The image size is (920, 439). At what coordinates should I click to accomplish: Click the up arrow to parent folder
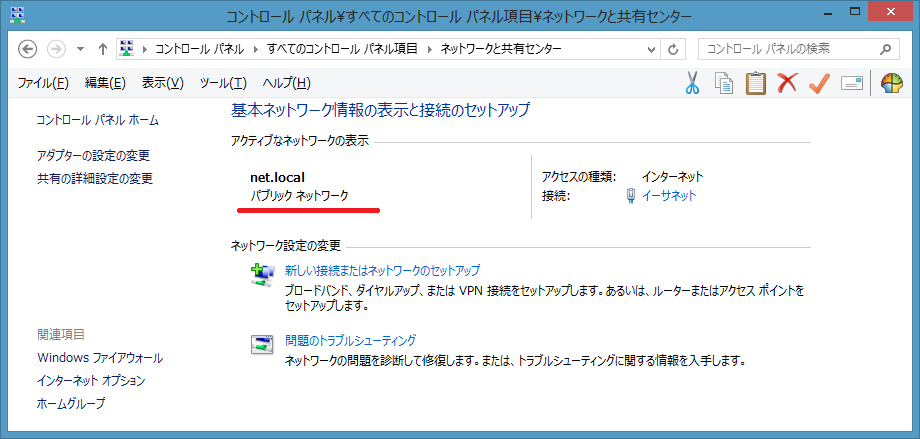click(x=102, y=49)
